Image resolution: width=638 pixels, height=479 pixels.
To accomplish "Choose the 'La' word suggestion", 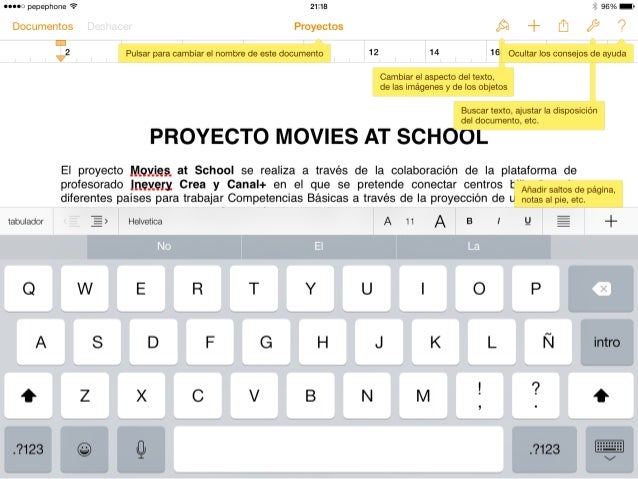I will 473,246.
